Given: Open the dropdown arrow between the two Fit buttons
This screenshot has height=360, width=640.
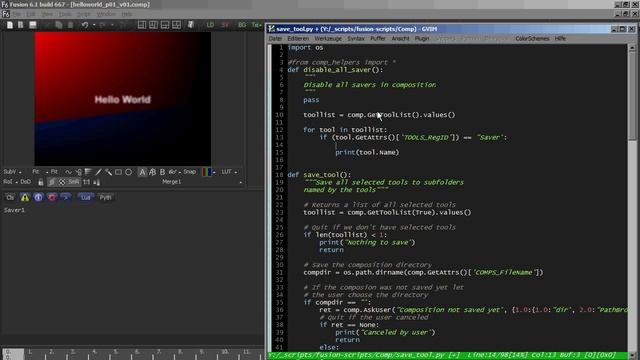Looking at the screenshot, I should pyautogui.click(x=47, y=172).
